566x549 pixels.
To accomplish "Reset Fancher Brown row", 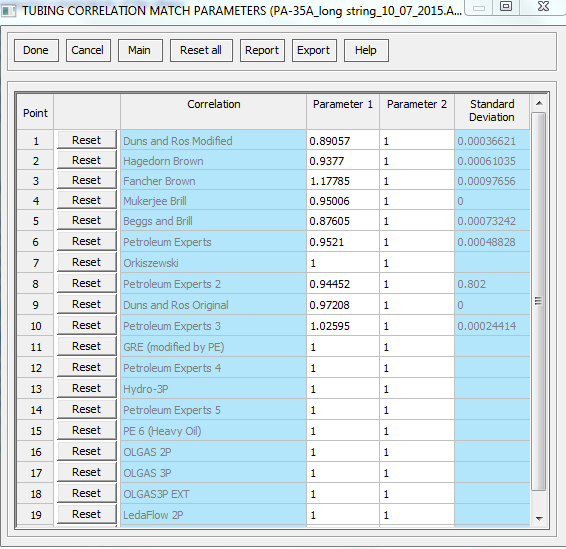I will pos(87,180).
